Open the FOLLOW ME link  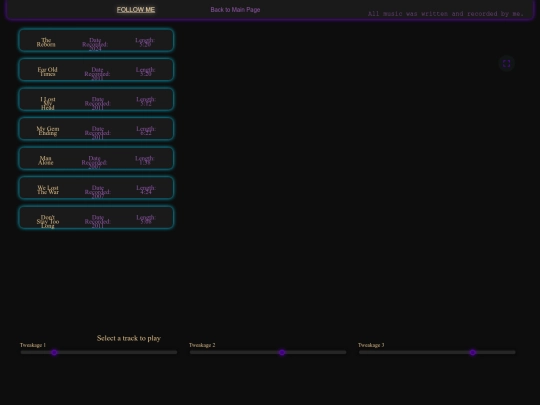136,10
